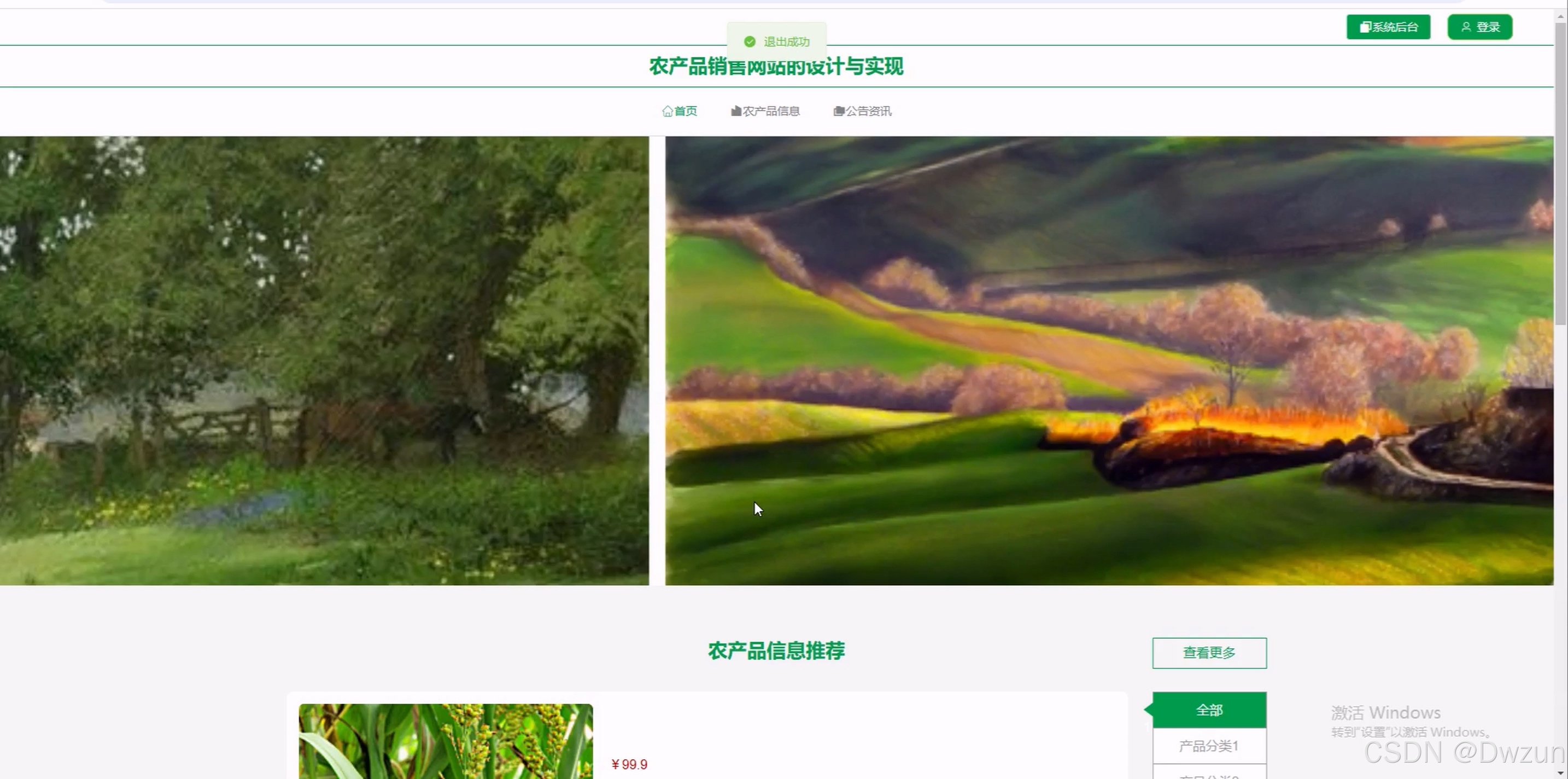
Task: Click the document icon in 系统后台 button
Action: coord(1365,27)
